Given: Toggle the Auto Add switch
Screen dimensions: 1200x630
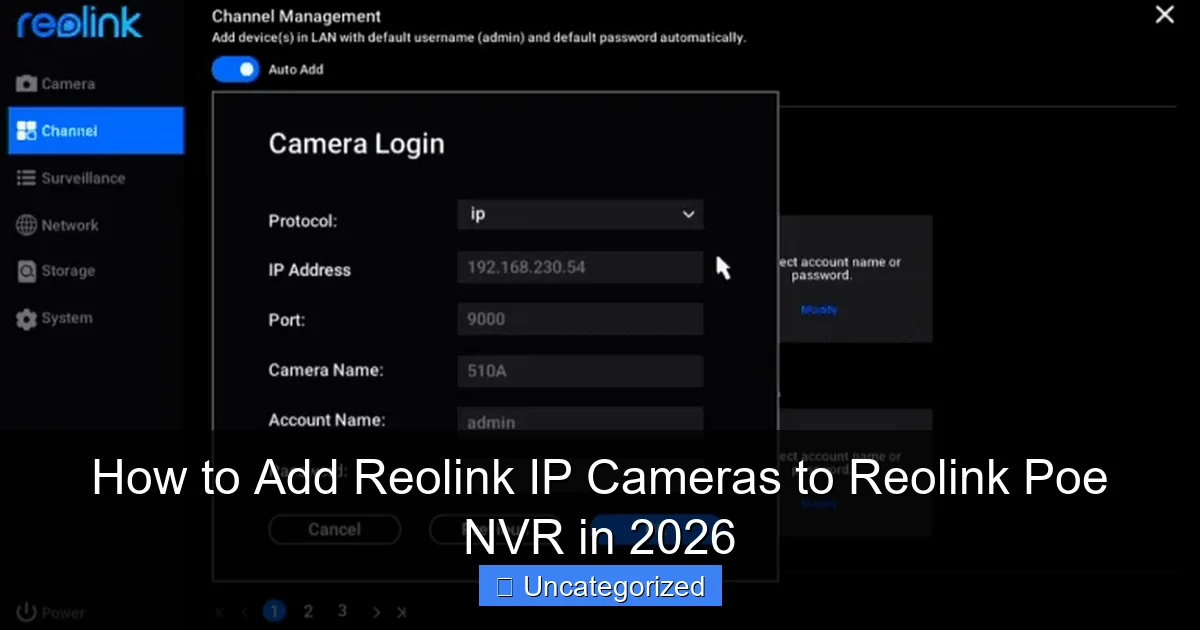Looking at the screenshot, I should point(236,69).
